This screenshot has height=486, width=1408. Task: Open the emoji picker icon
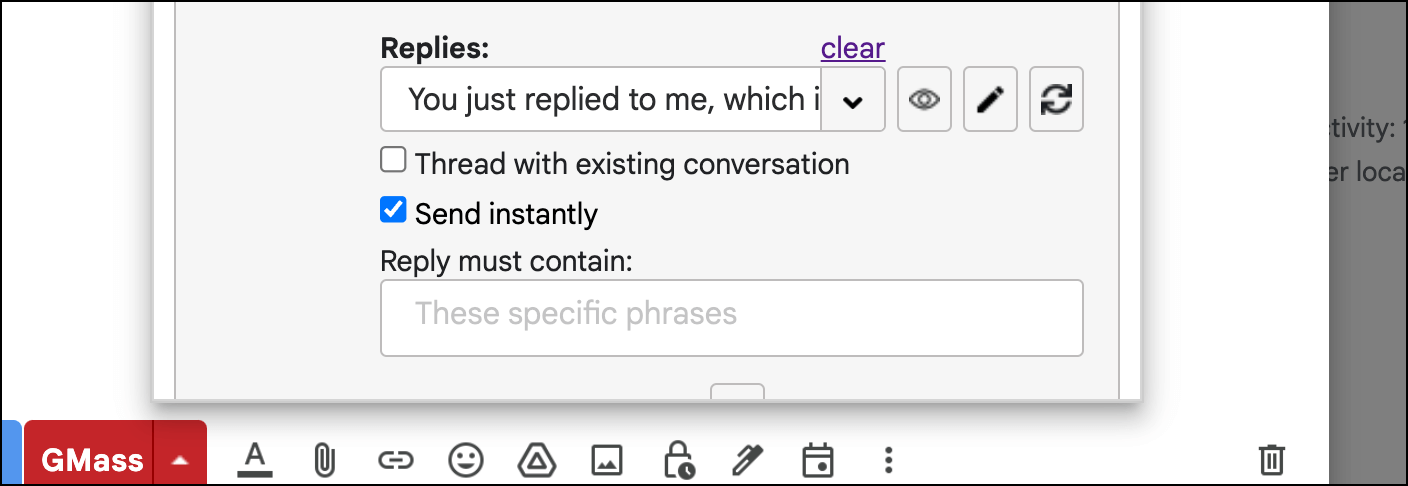(465, 460)
